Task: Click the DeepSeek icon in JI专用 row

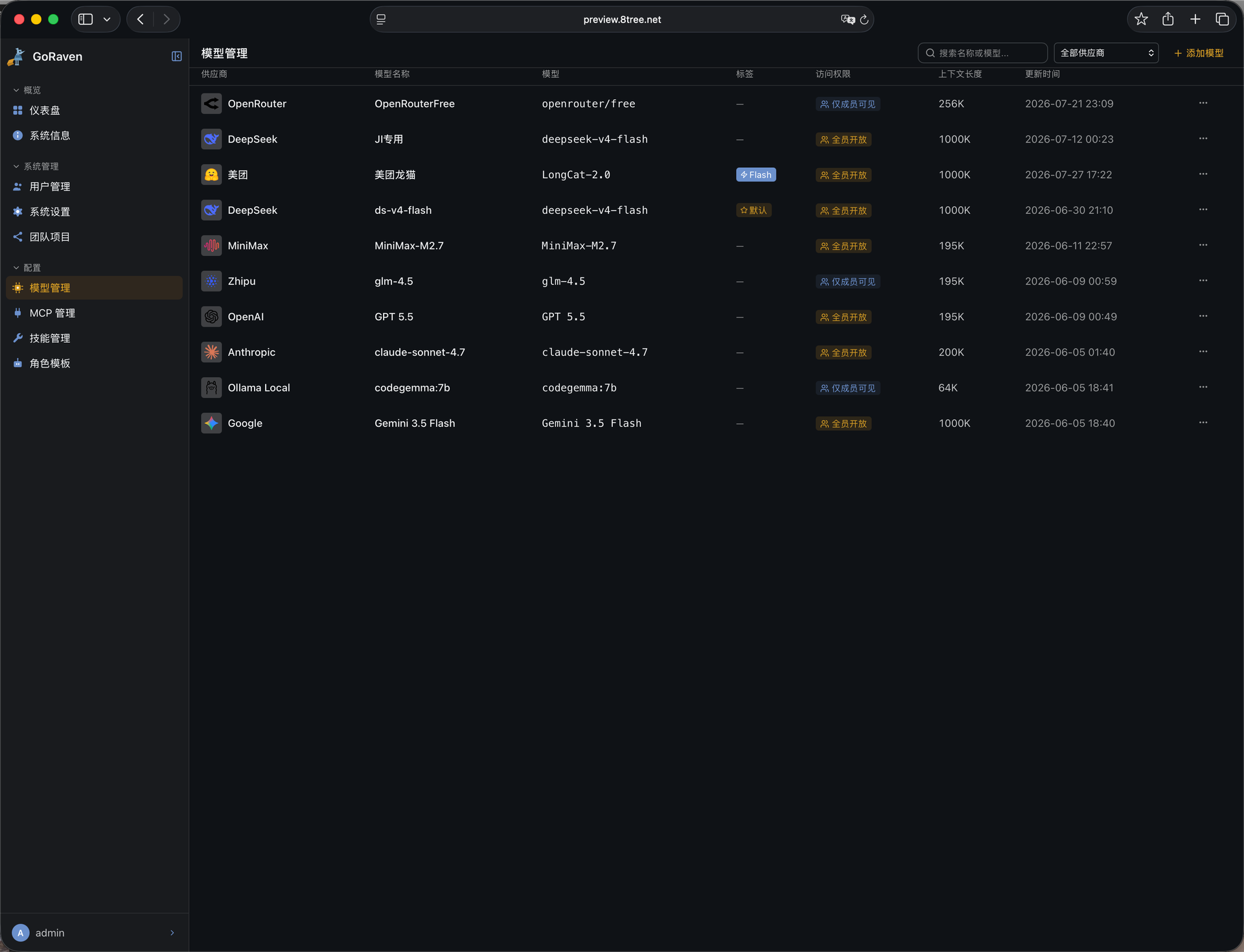Action: coord(211,139)
